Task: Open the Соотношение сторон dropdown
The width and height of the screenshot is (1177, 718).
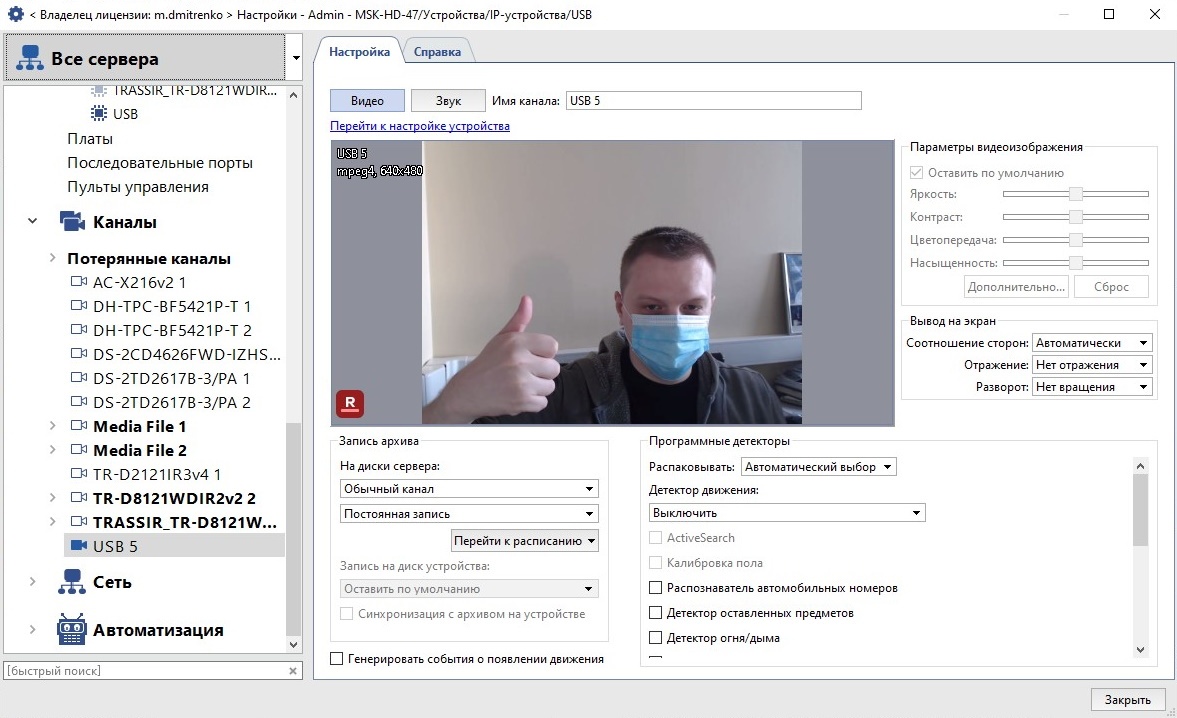Action: [1091, 343]
